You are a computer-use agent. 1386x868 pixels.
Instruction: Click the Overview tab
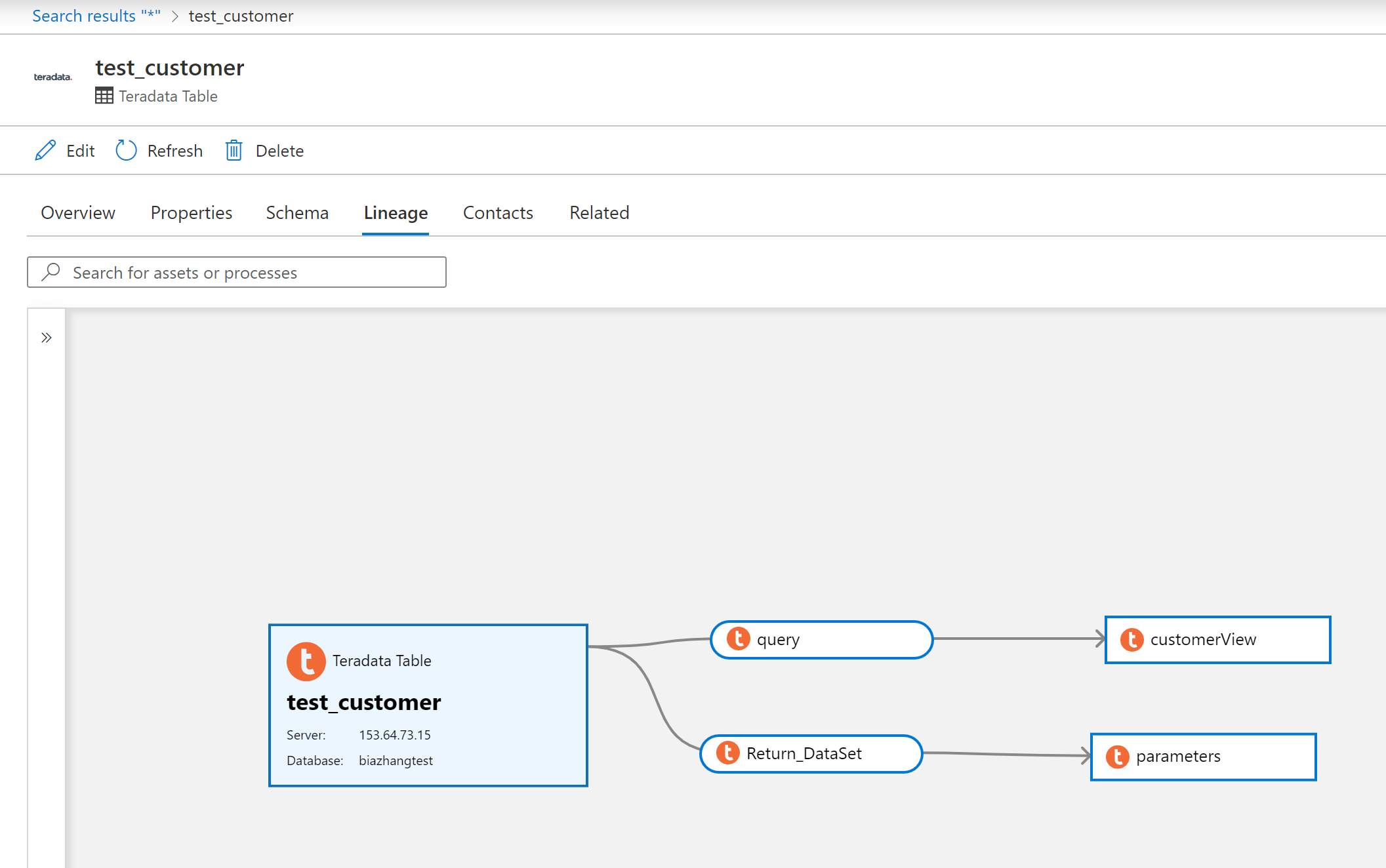(x=78, y=212)
